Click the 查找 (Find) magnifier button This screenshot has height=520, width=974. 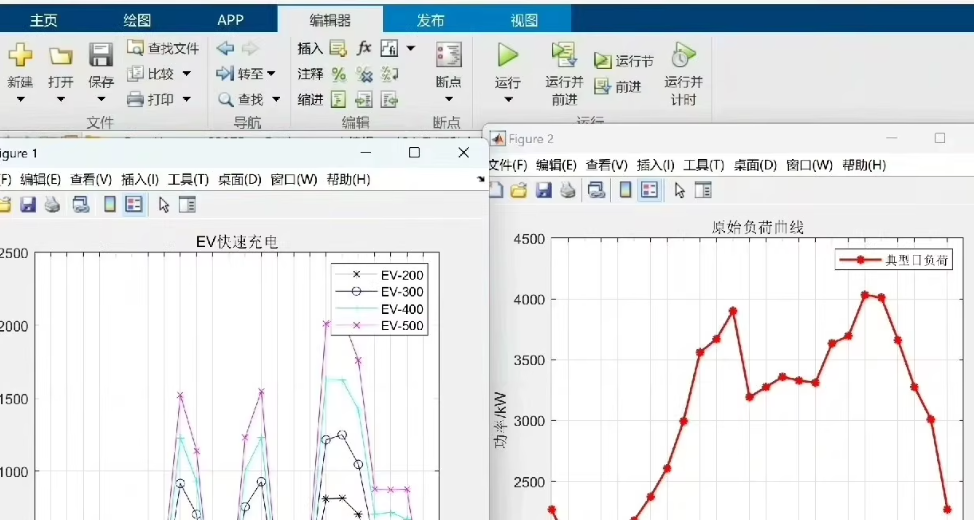[242, 99]
